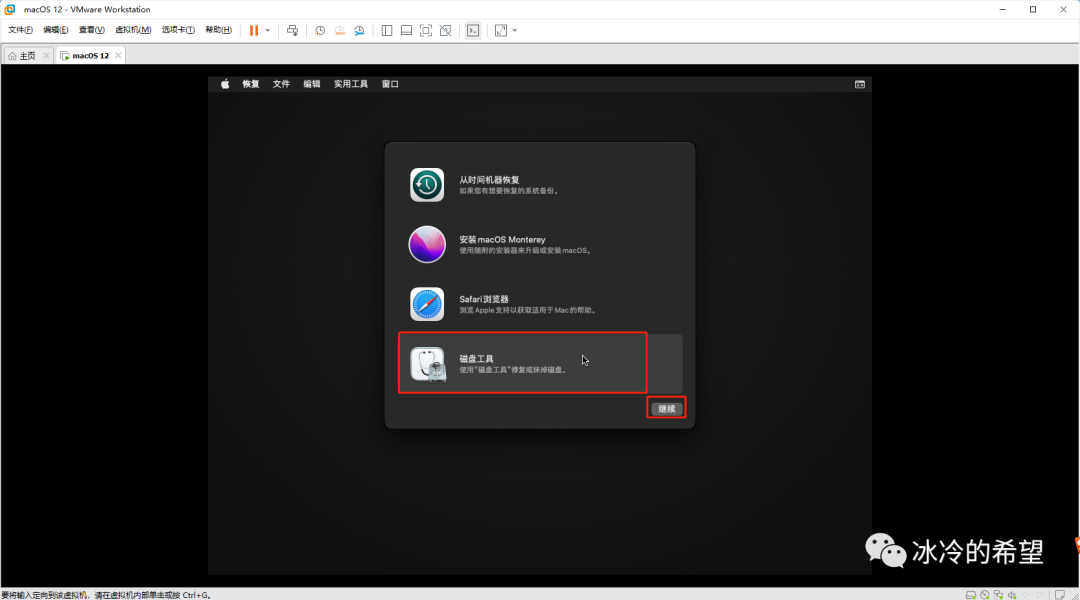Click the Safari compass icon

click(x=427, y=304)
